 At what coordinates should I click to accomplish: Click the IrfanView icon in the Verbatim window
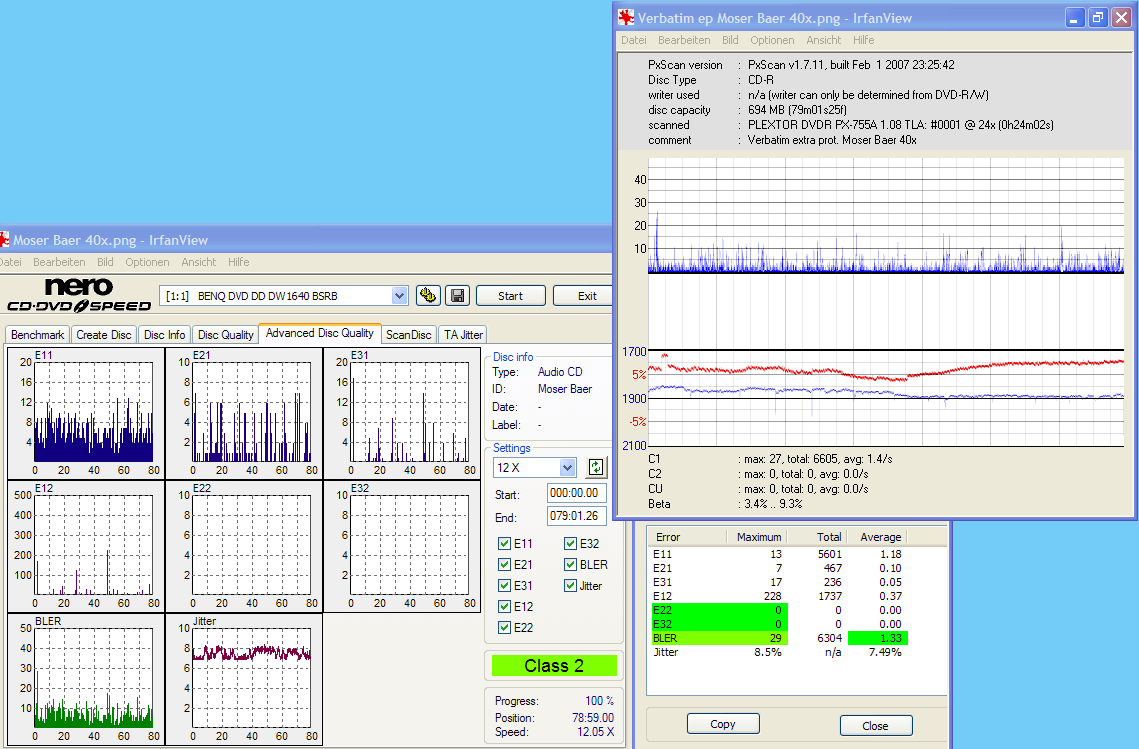pos(627,17)
